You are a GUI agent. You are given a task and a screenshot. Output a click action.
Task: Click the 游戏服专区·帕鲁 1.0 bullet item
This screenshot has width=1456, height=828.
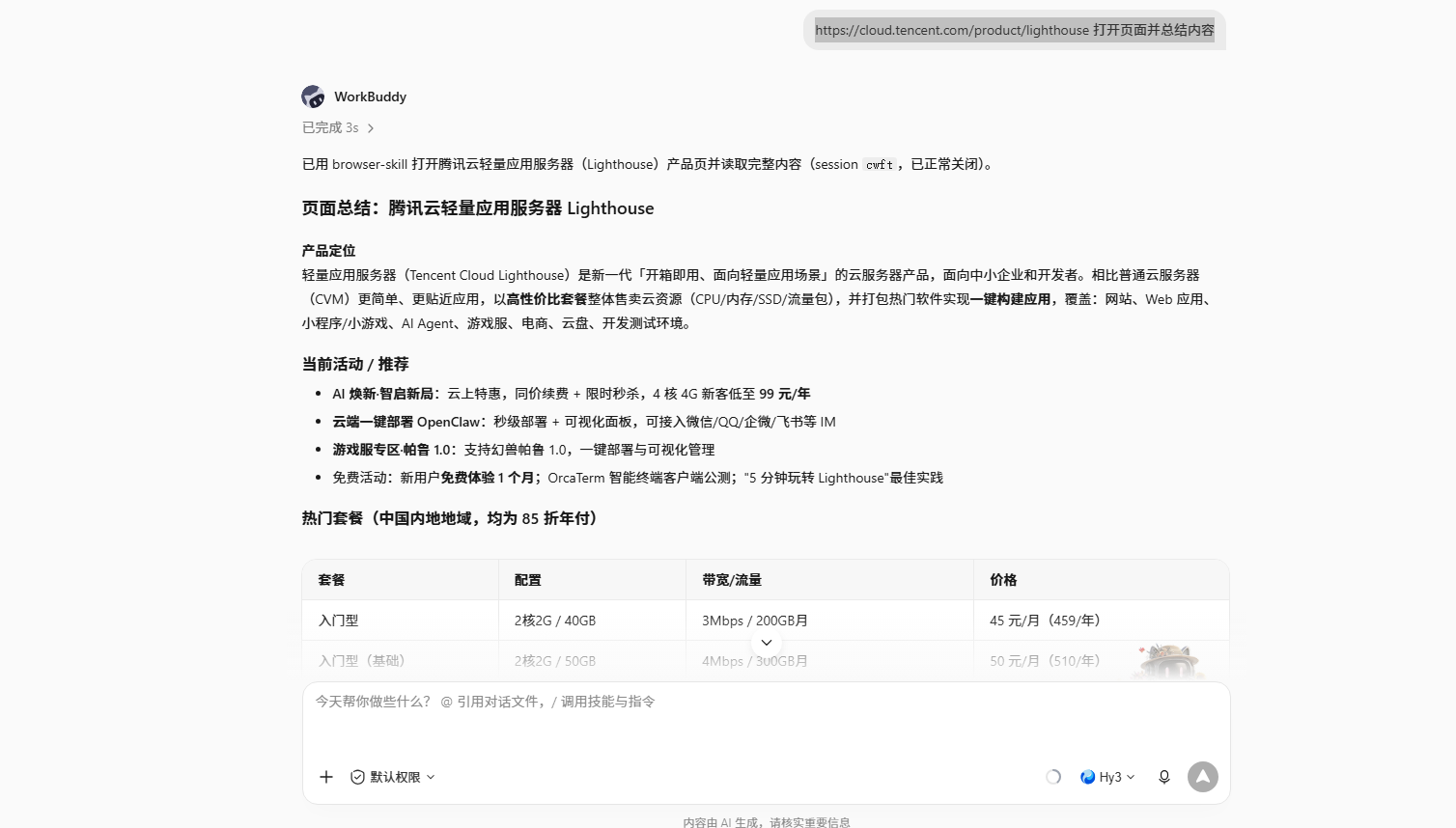coord(523,450)
